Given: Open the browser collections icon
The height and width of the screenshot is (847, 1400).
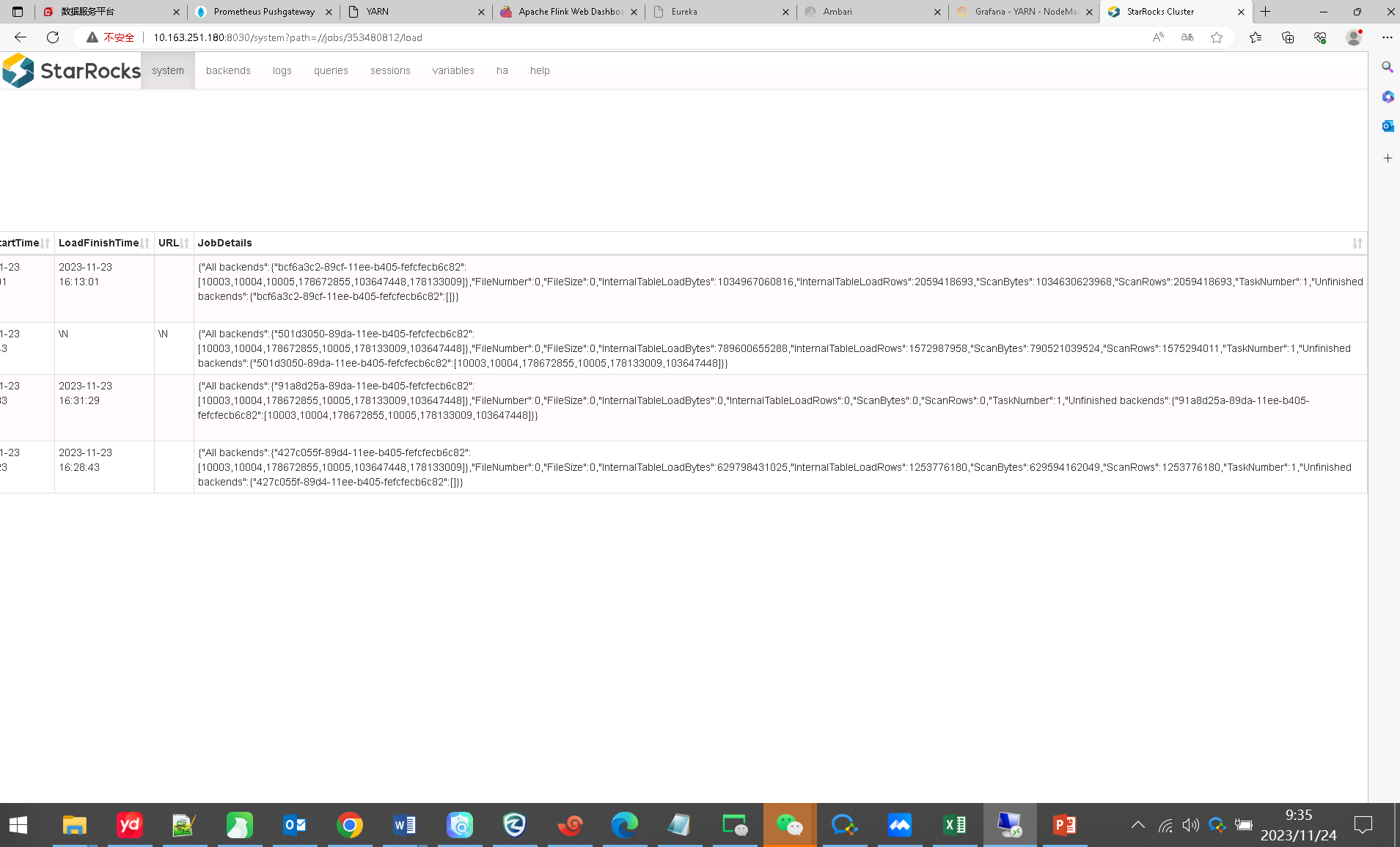Looking at the screenshot, I should pyautogui.click(x=1288, y=37).
